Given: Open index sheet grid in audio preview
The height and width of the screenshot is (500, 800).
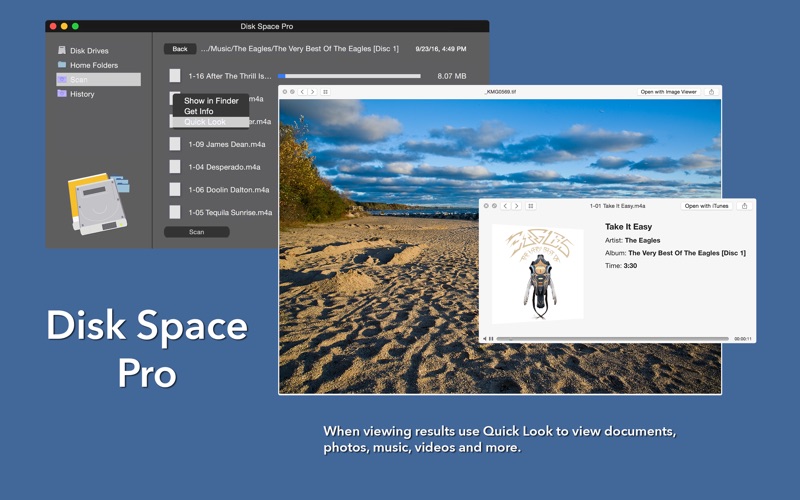Looking at the screenshot, I should tap(531, 206).
